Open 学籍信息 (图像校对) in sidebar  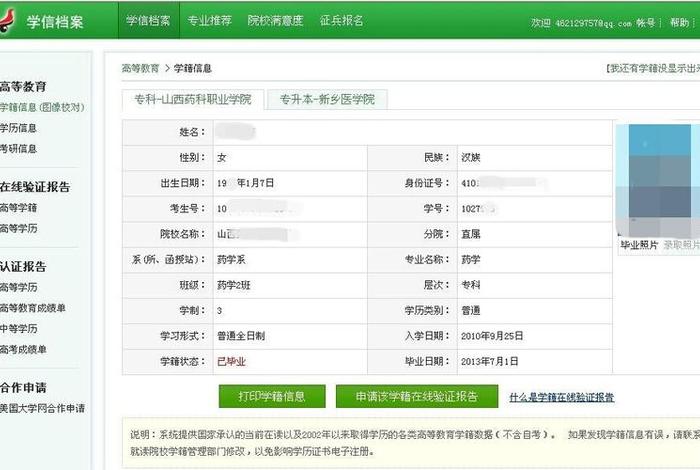[42, 107]
